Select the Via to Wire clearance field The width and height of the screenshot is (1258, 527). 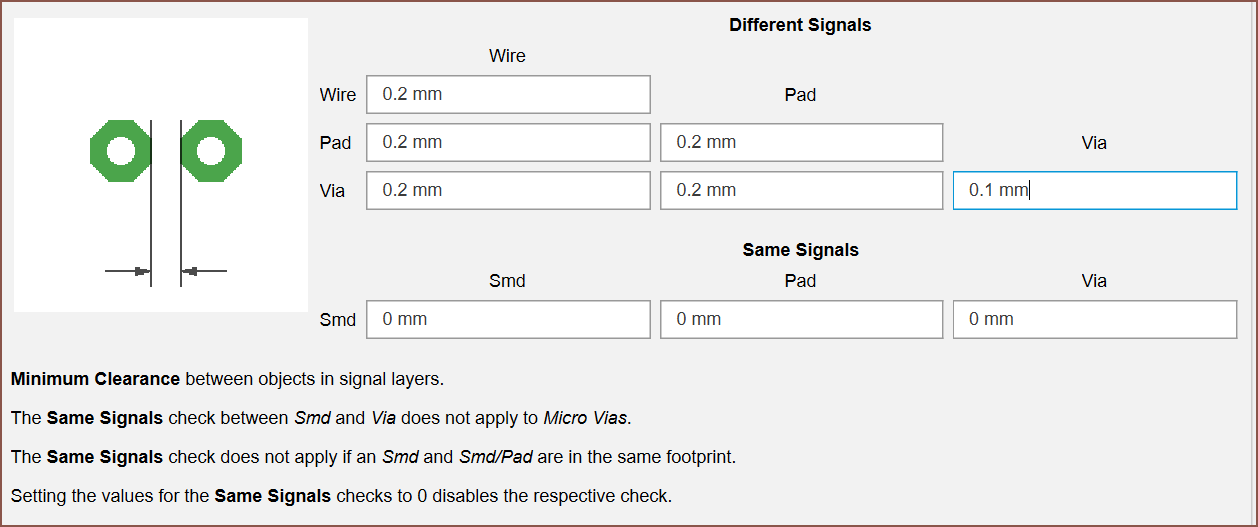(x=508, y=190)
